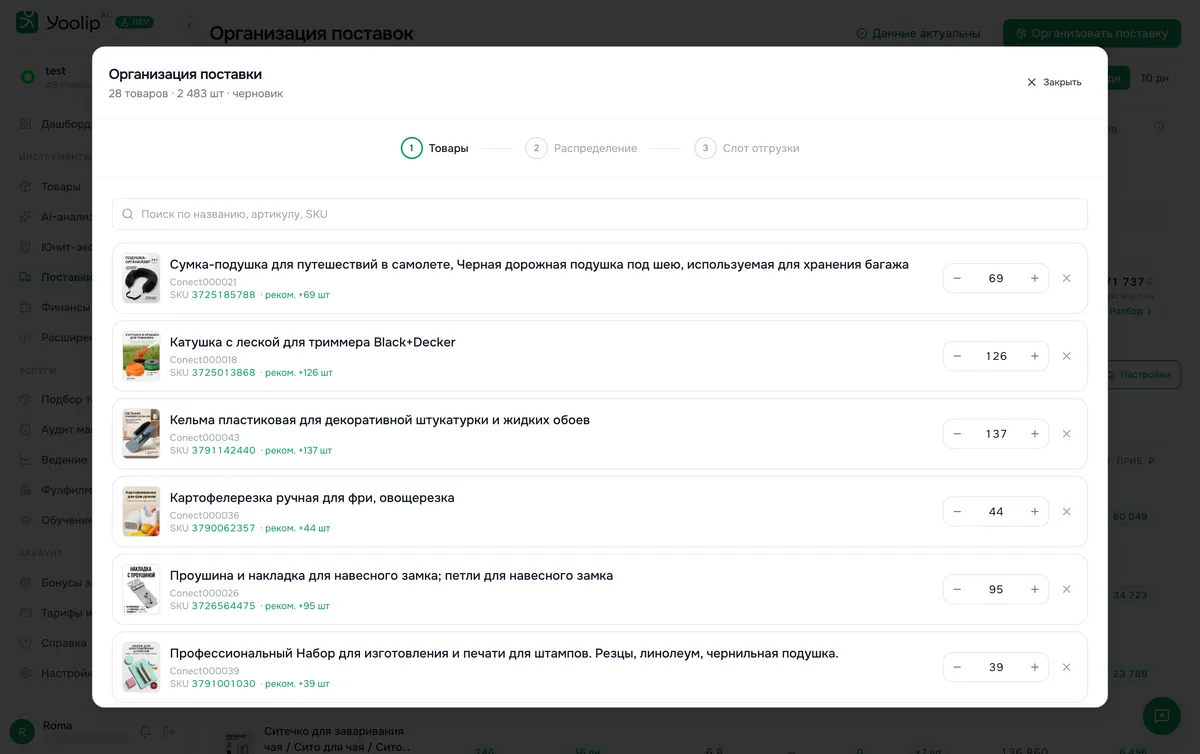Go to step 3 Слот отгрузки
The image size is (1200, 754).
tap(747, 148)
